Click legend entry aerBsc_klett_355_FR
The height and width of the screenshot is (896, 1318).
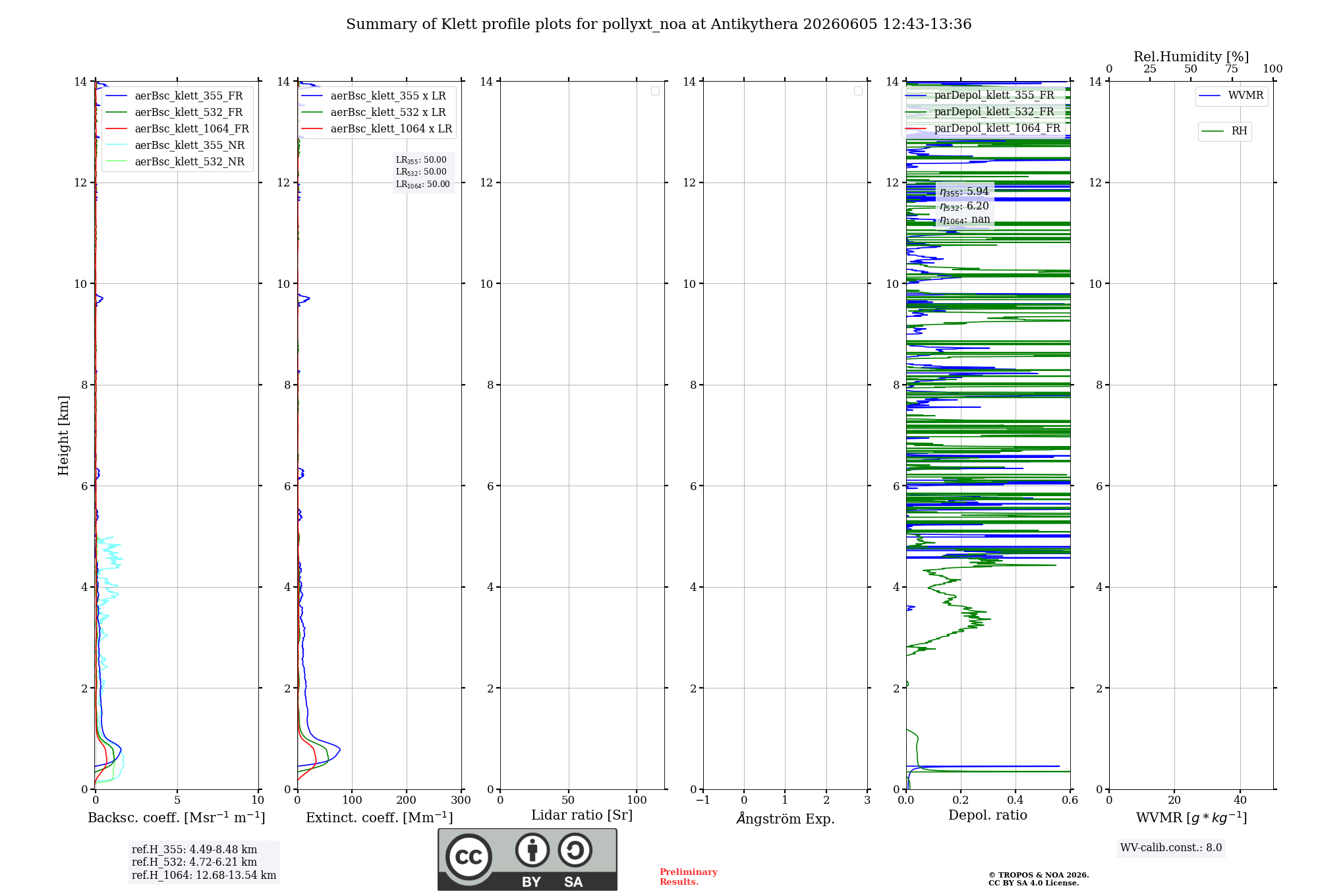pyautogui.click(x=174, y=96)
